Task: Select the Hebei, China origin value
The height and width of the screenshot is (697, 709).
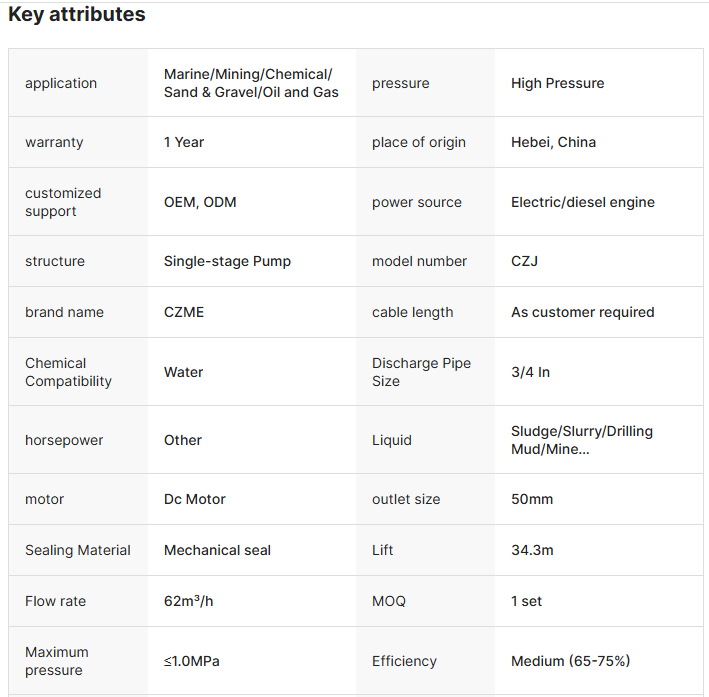Action: [553, 142]
